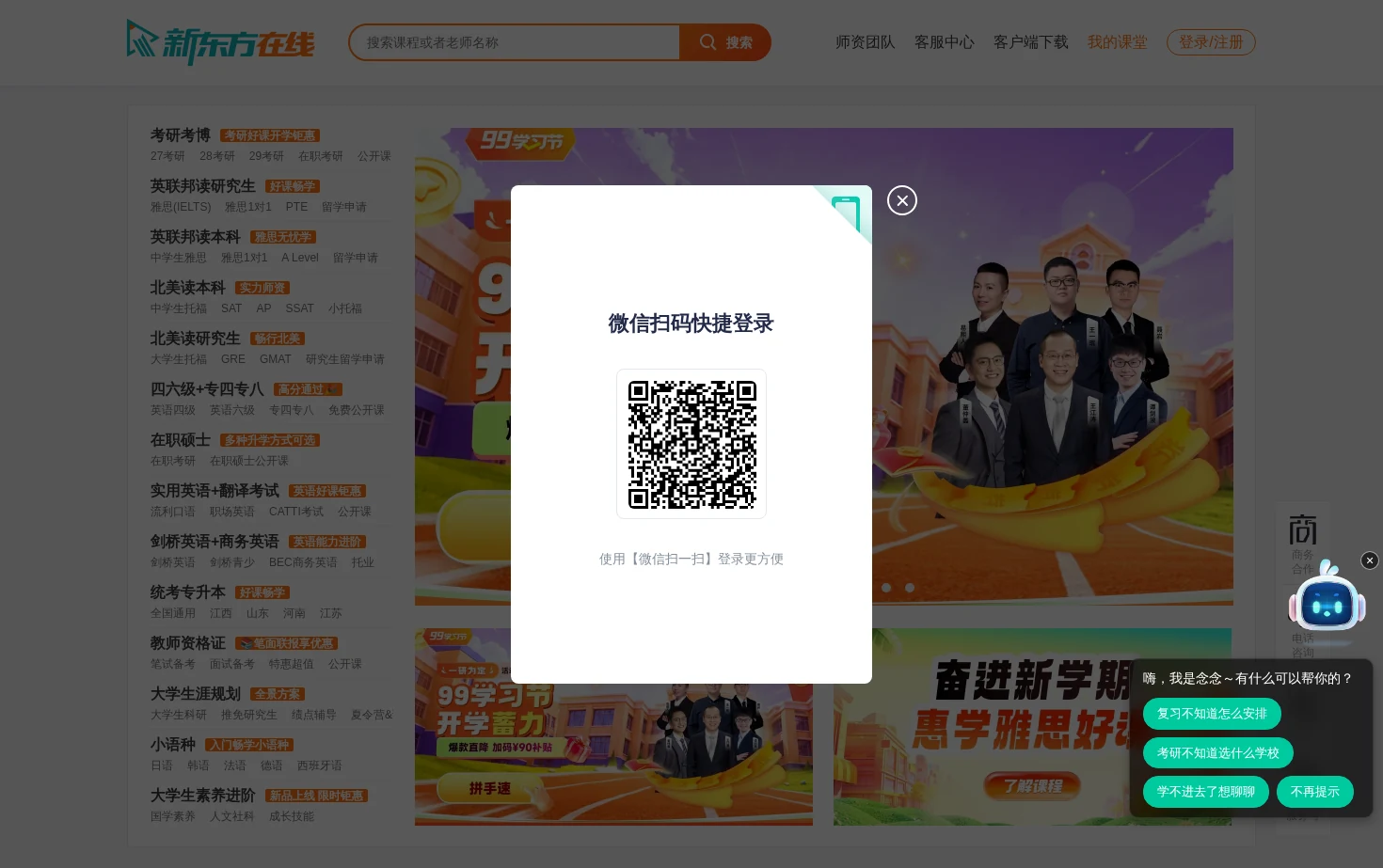Select 在职考研 under 考研考博
1383x868 pixels.
tap(321, 156)
